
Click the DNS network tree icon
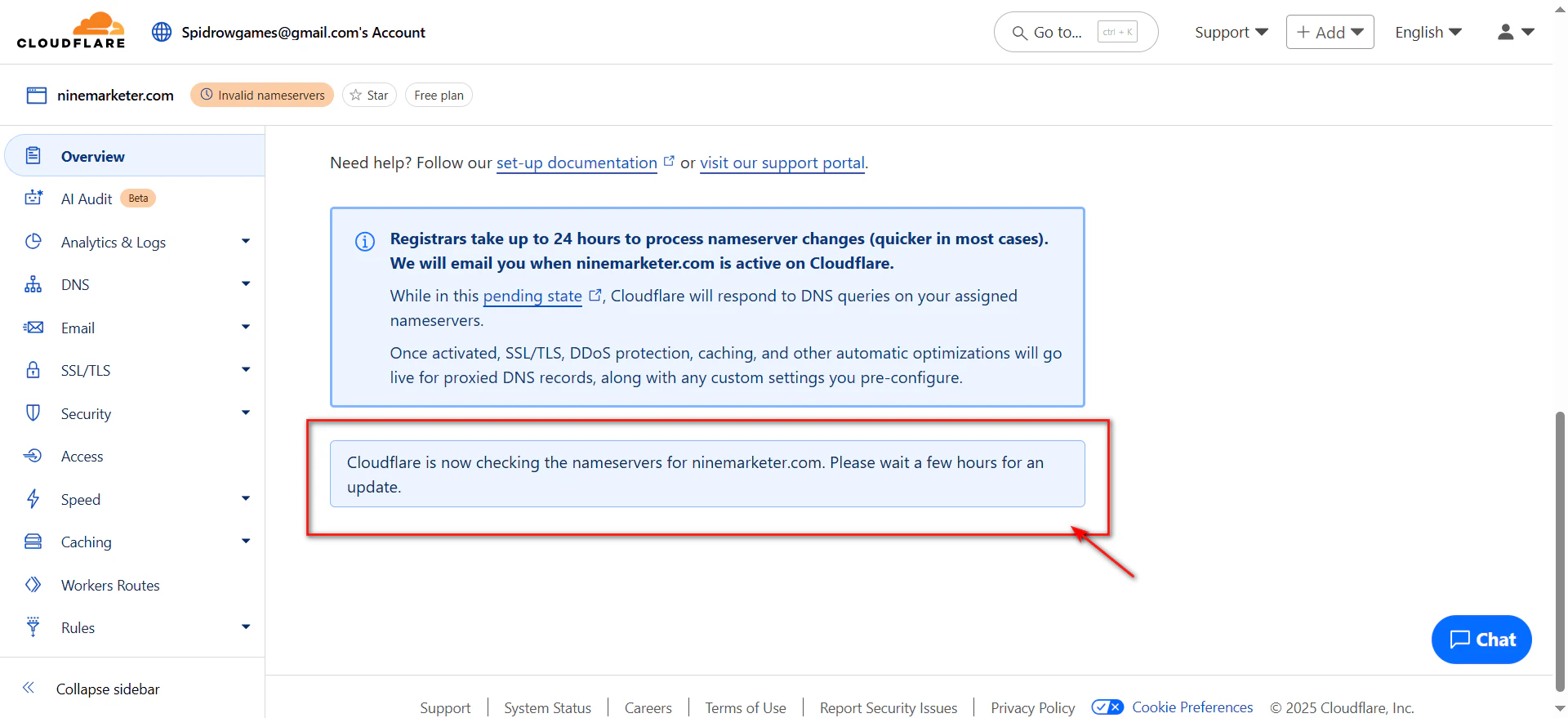[x=33, y=284]
